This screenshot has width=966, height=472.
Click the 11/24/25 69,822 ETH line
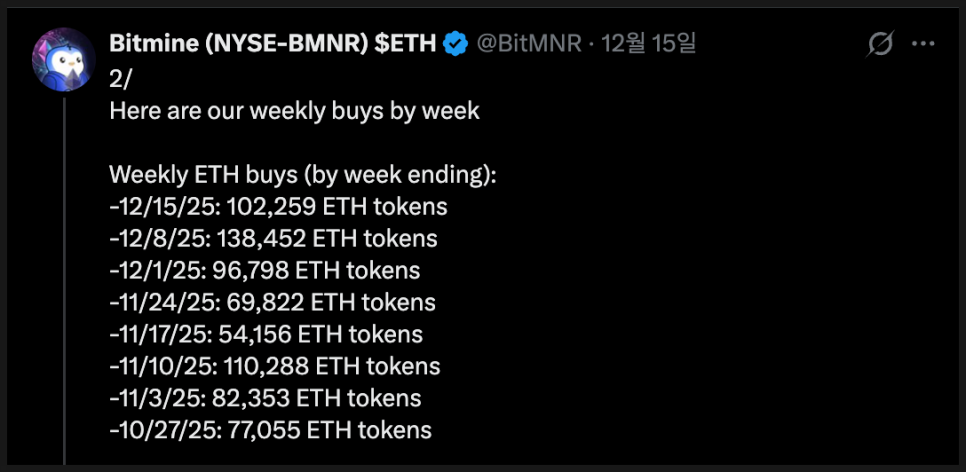tap(272, 302)
